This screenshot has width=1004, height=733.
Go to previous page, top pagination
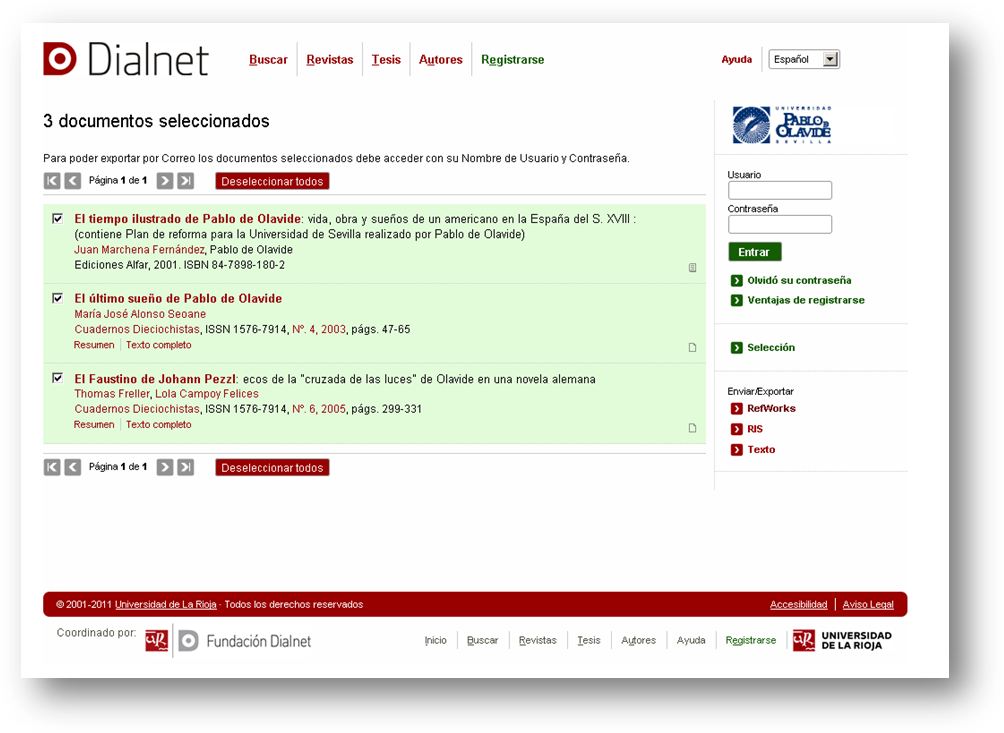coord(73,181)
